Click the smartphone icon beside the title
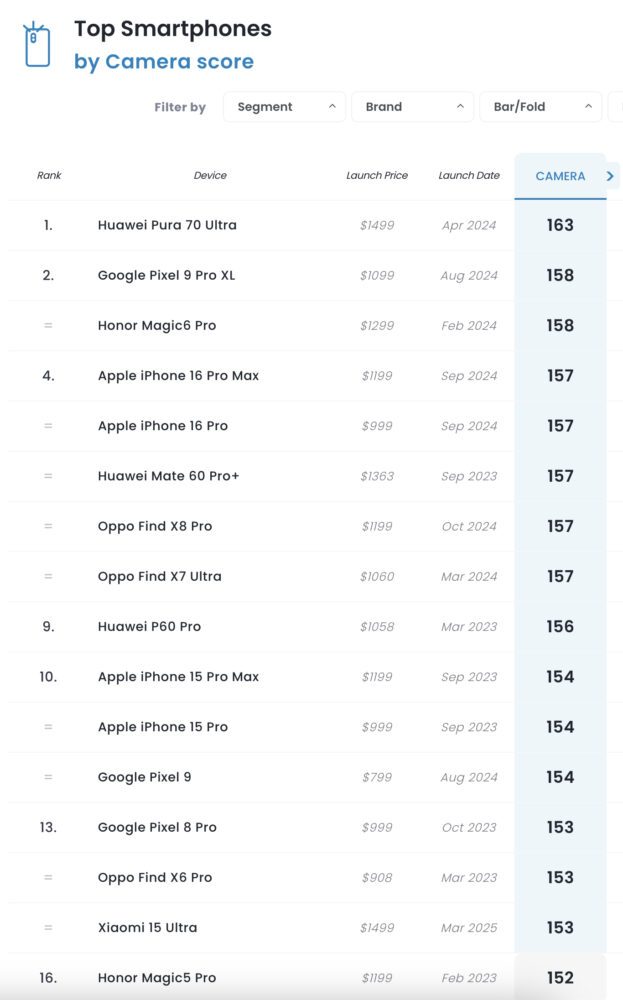 click(37, 44)
